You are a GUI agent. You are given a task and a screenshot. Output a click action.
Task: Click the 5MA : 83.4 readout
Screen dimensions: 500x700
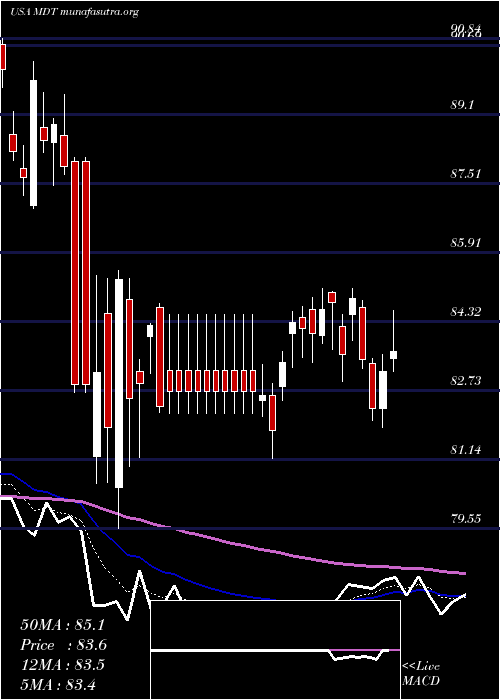coord(58,684)
